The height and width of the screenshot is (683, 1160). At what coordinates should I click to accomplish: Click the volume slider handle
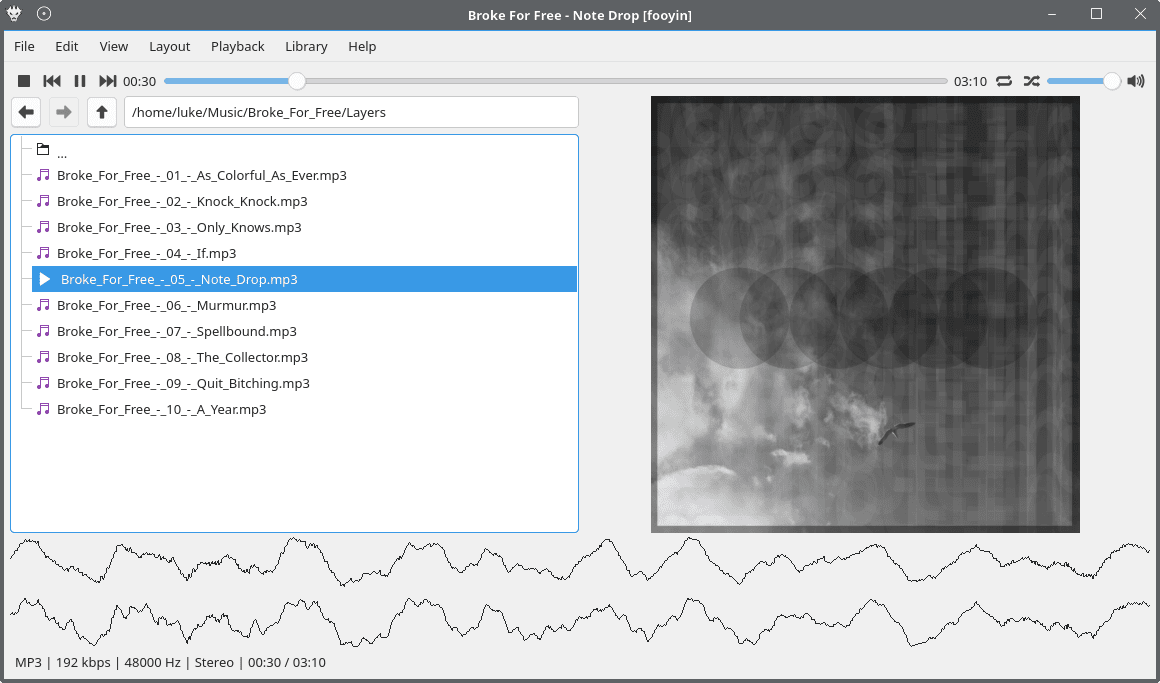[1112, 81]
